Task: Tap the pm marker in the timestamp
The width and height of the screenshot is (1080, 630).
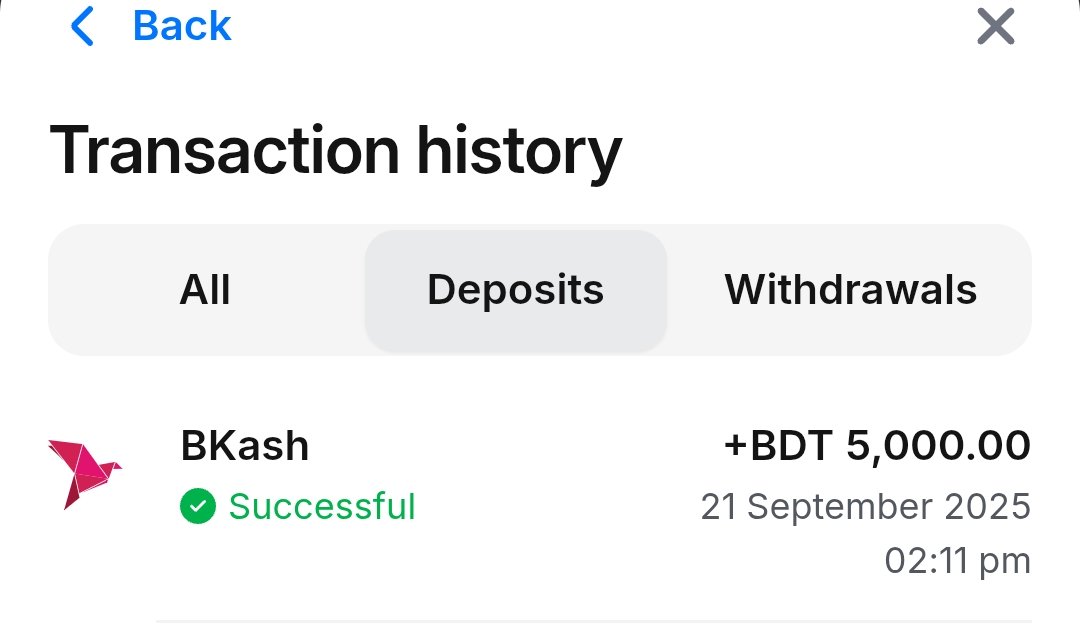Action: pos(1006,561)
